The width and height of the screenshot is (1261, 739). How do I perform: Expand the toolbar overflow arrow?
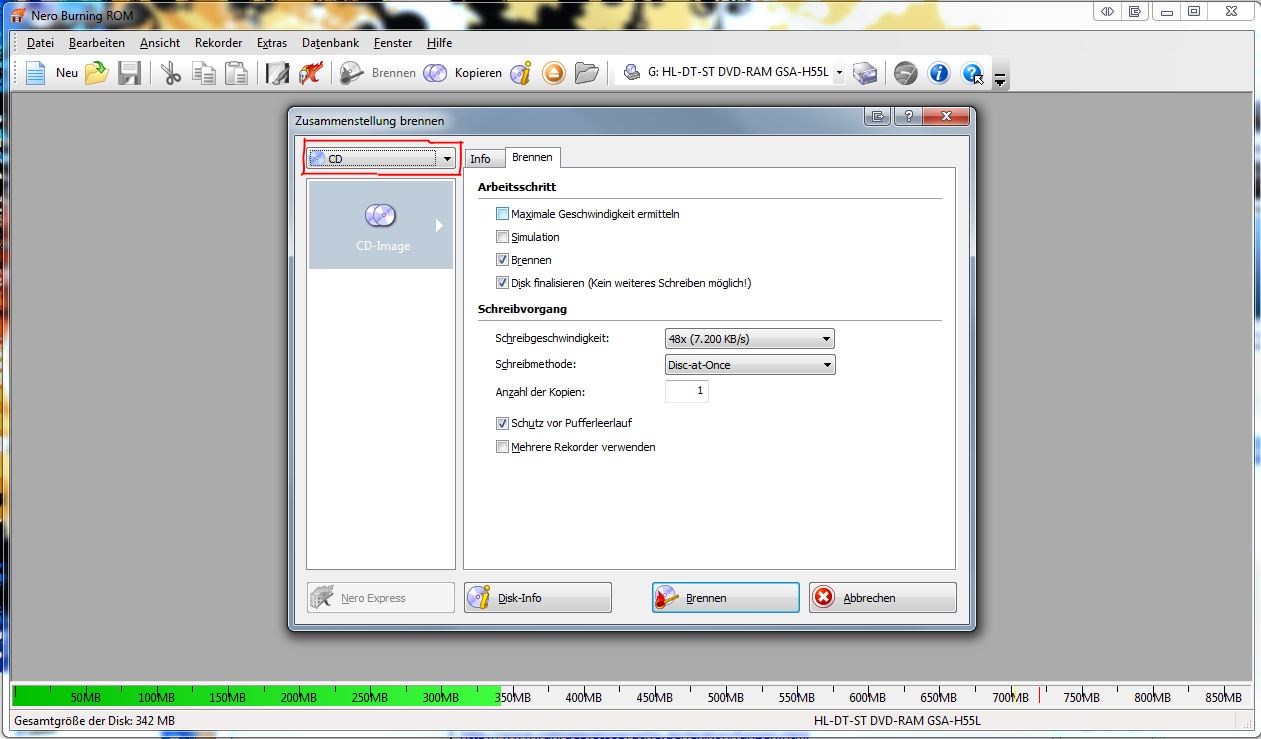click(999, 80)
